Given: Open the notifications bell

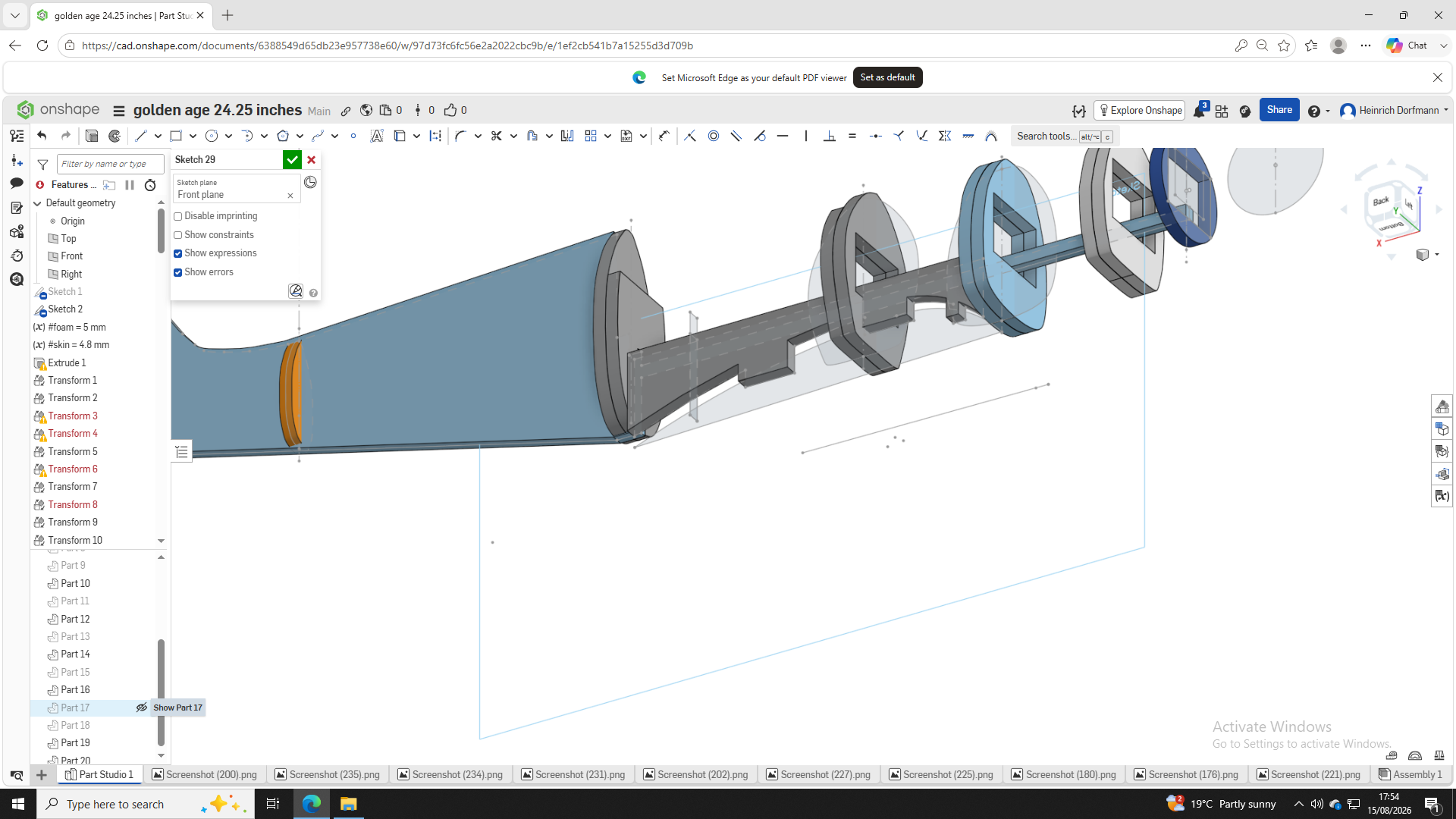Looking at the screenshot, I should tap(1199, 111).
